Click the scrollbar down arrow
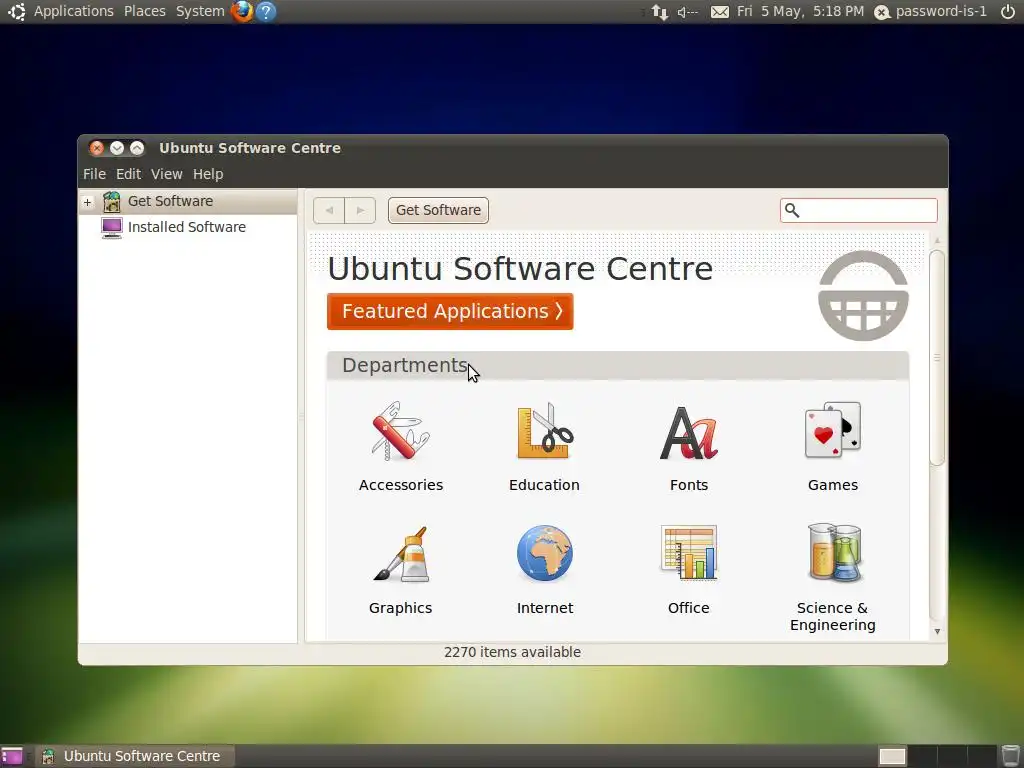This screenshot has height=768, width=1024. [x=937, y=632]
